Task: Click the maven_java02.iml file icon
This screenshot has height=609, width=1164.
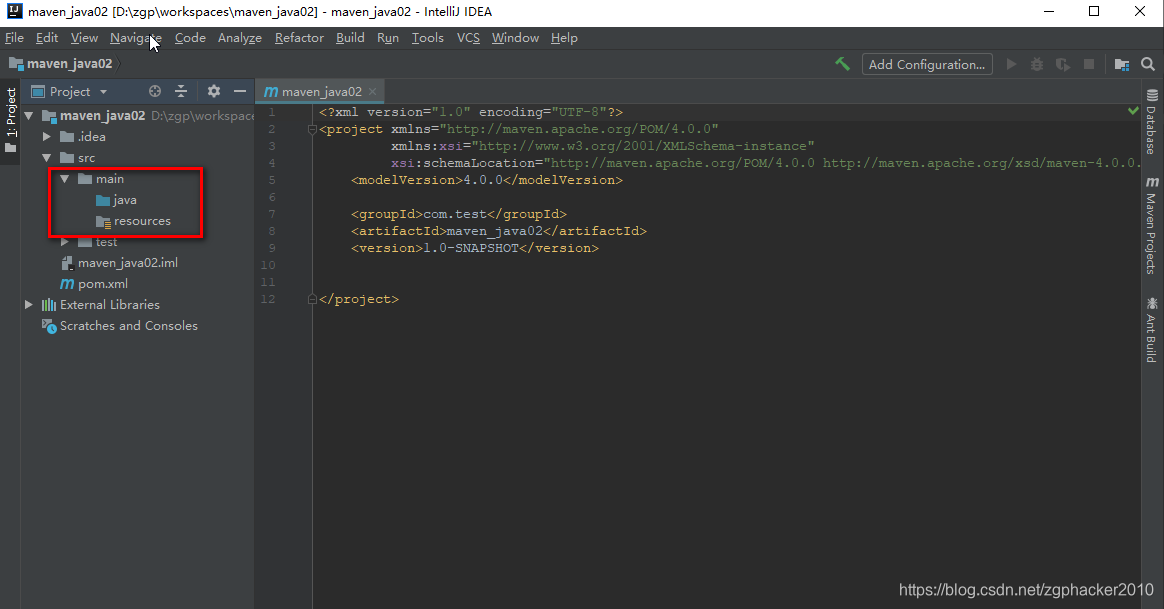Action: click(x=67, y=263)
